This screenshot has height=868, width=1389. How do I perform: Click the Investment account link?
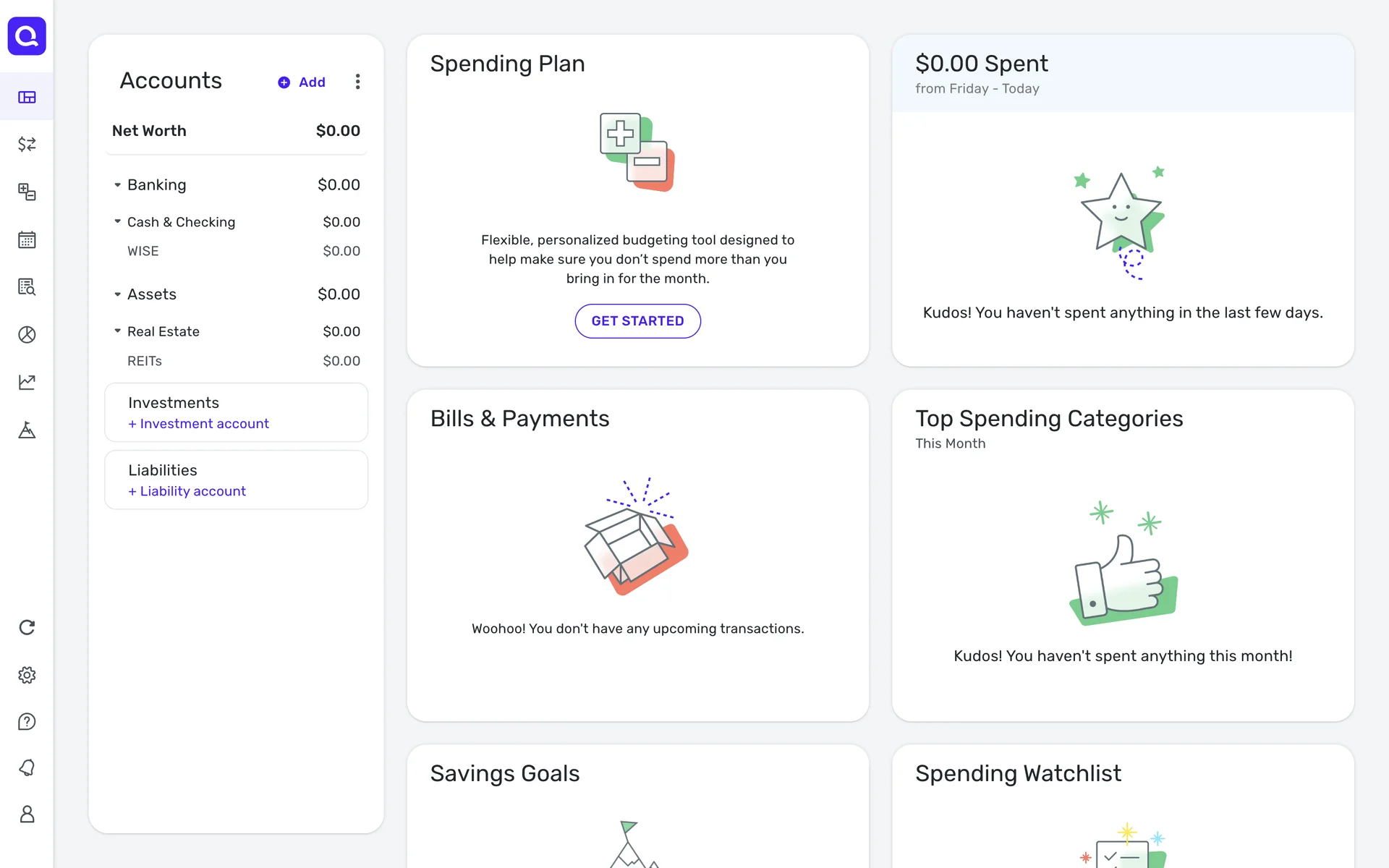coord(199,424)
